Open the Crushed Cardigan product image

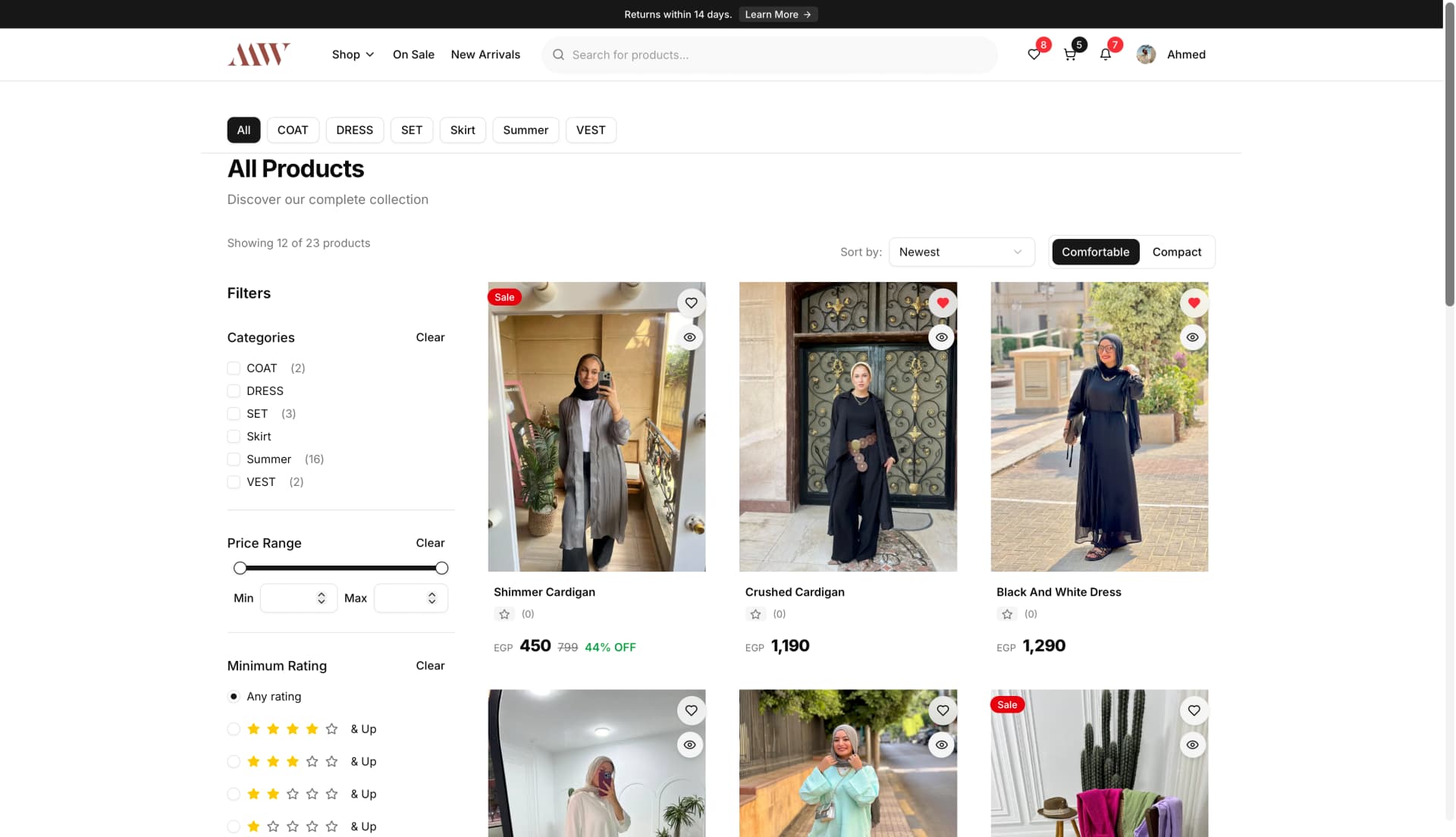tap(848, 427)
